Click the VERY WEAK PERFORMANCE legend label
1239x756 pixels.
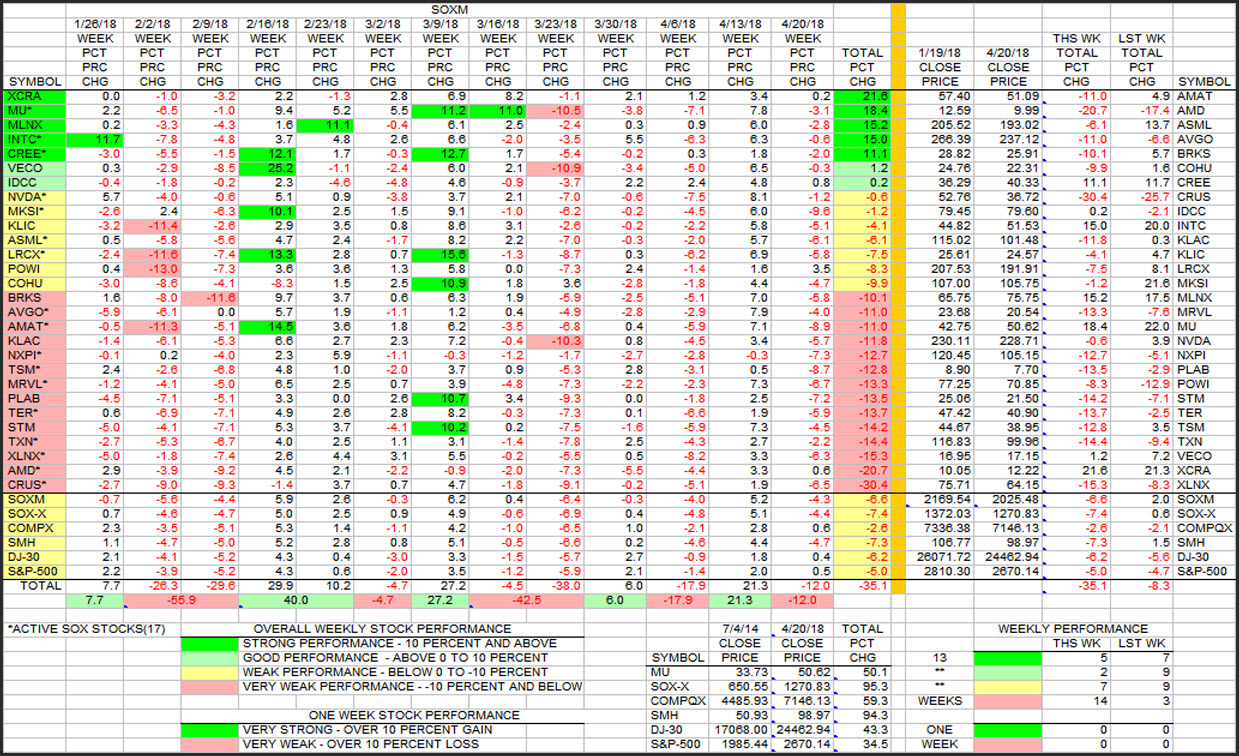pos(412,686)
